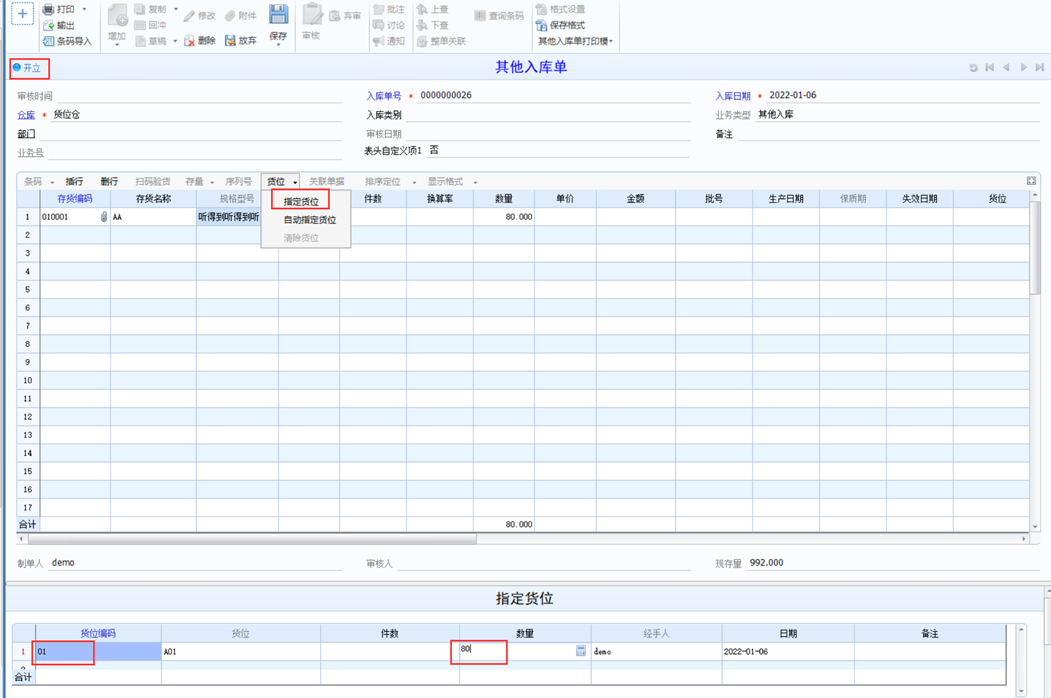Click the 讨论 discussion icon
Viewport: 1051px width, 698px height.
(x=379, y=25)
